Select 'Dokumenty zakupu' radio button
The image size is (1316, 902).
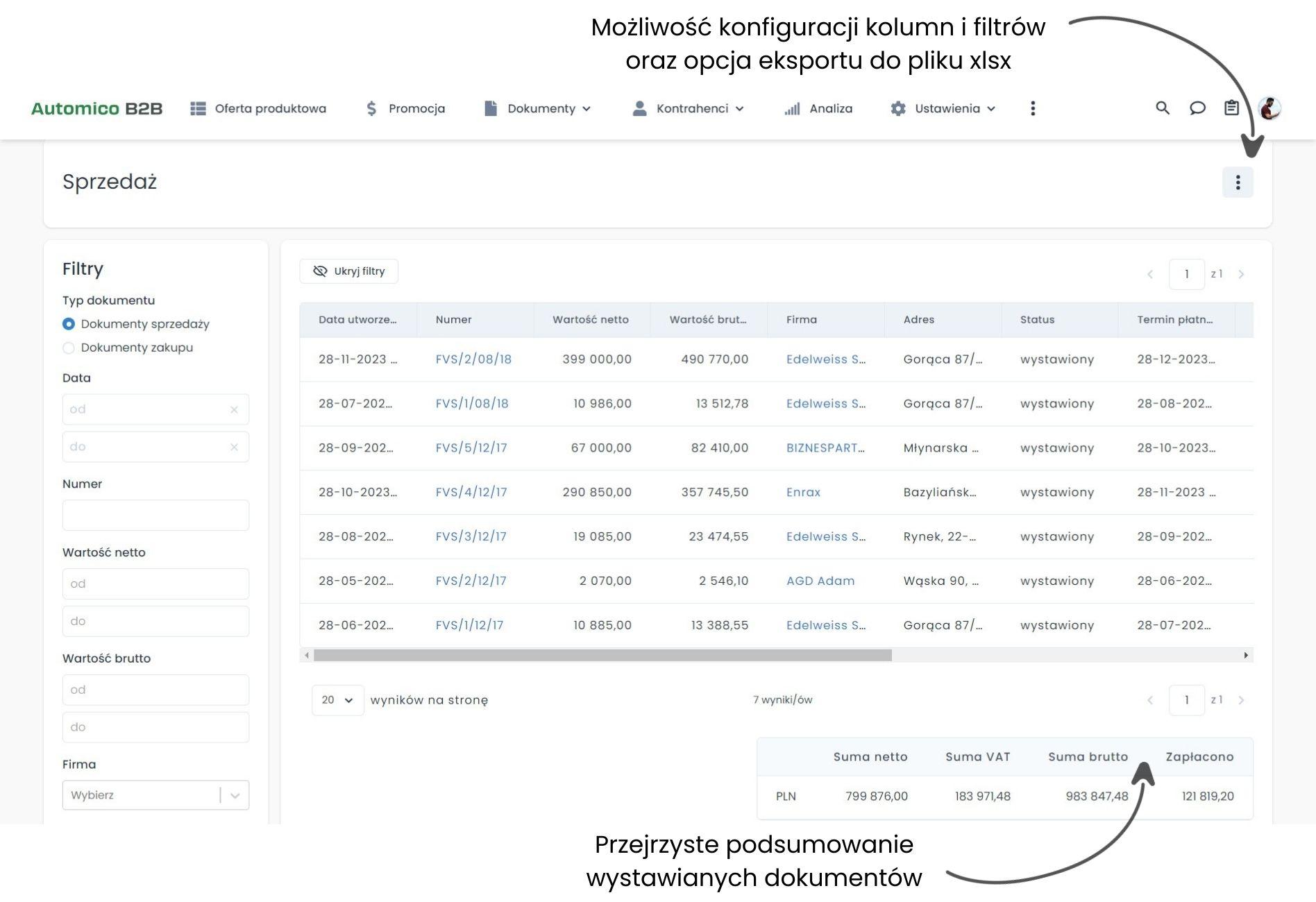pos(69,348)
